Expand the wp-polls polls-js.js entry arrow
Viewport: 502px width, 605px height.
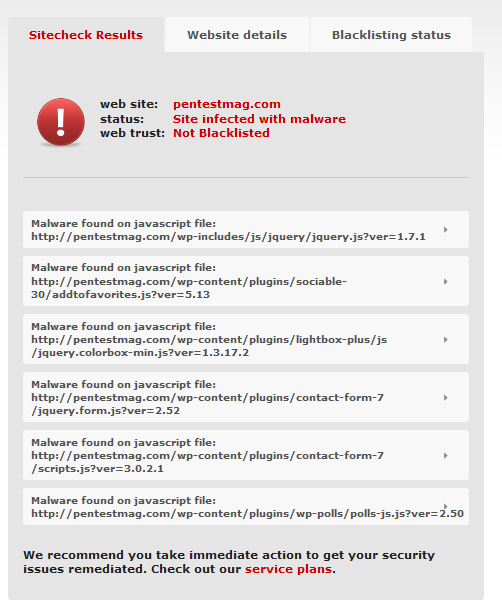[x=446, y=505]
